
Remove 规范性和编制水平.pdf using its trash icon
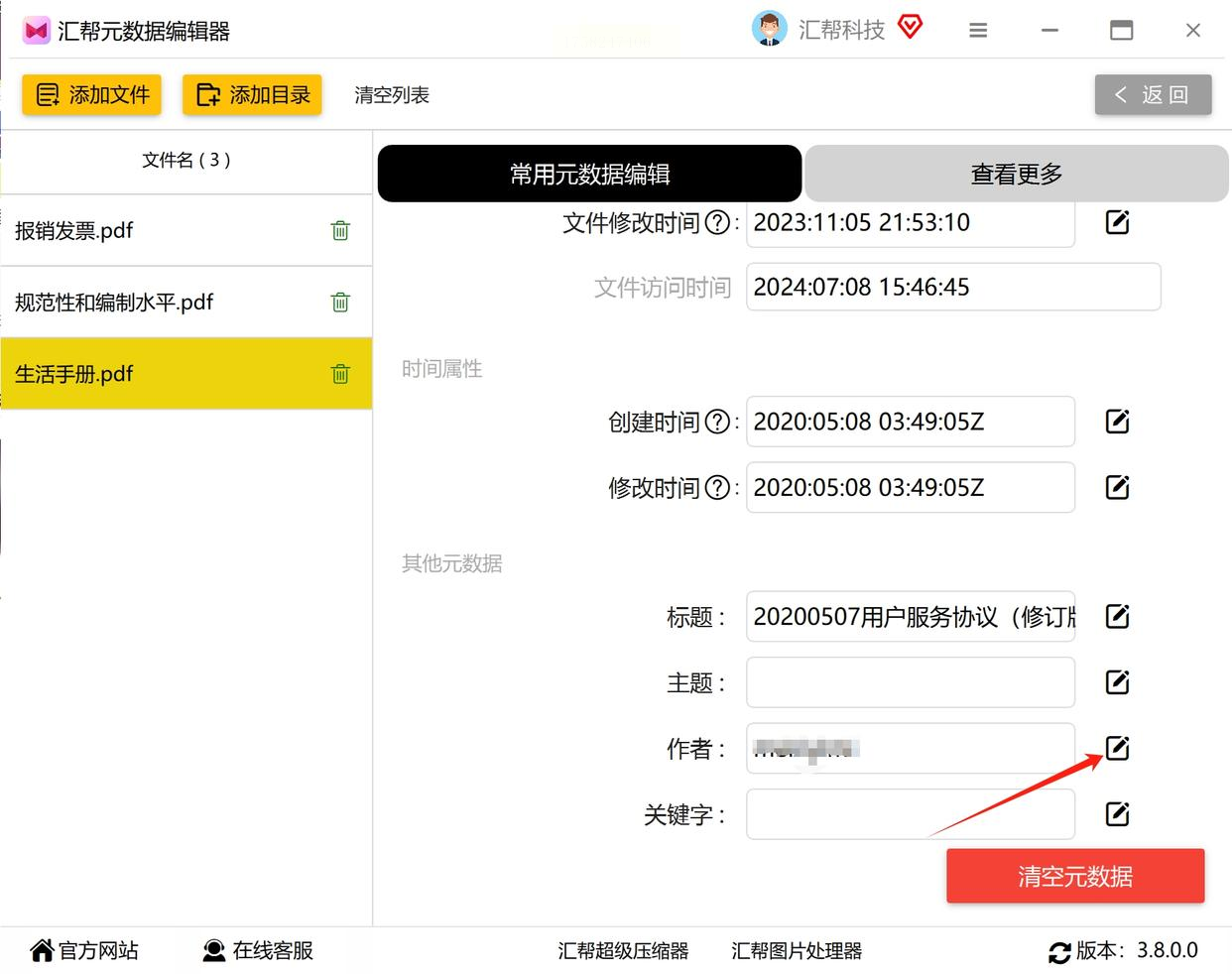pyautogui.click(x=340, y=302)
